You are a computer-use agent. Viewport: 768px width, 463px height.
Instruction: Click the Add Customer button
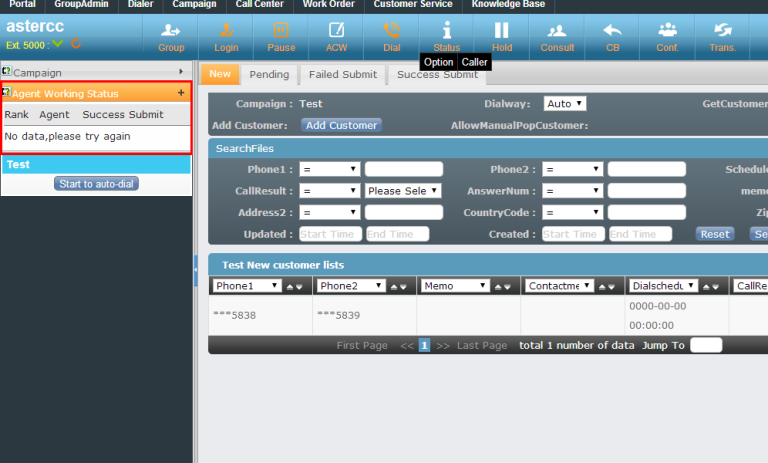tap(341, 125)
